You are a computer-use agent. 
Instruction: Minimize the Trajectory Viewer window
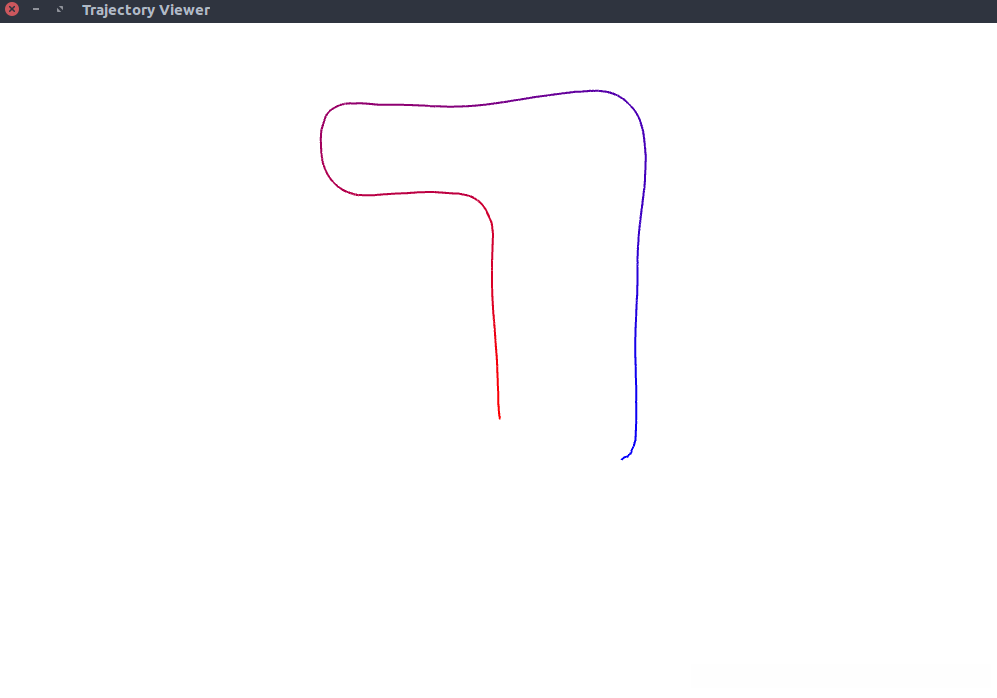tap(36, 10)
